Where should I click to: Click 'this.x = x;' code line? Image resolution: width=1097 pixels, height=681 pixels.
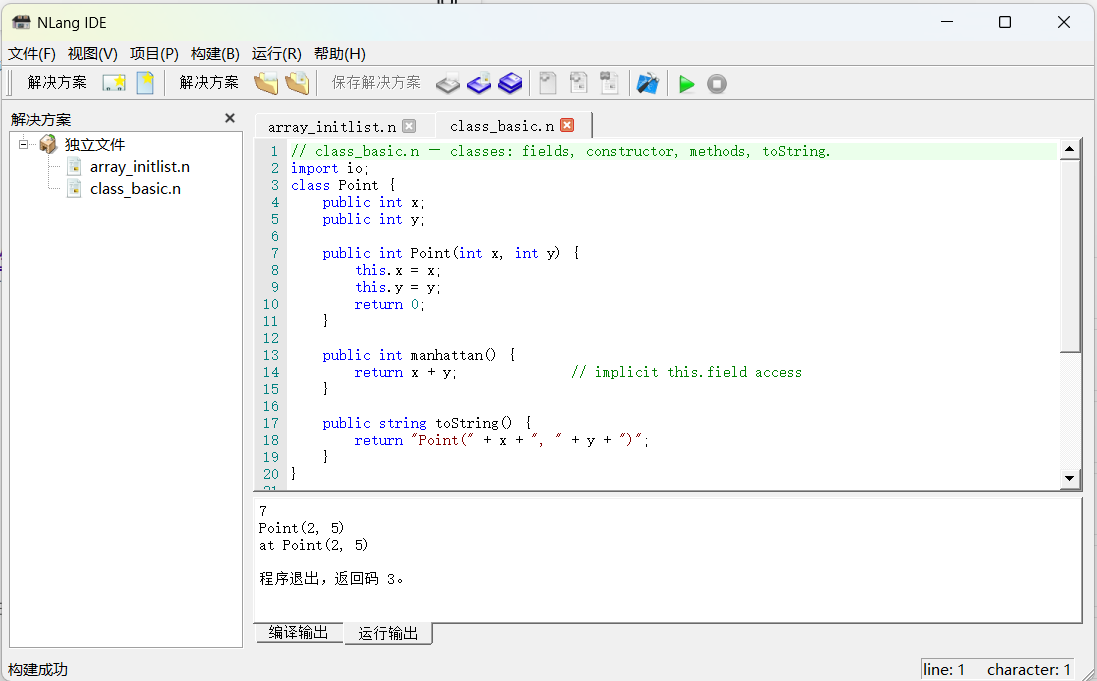pyautogui.click(x=397, y=270)
